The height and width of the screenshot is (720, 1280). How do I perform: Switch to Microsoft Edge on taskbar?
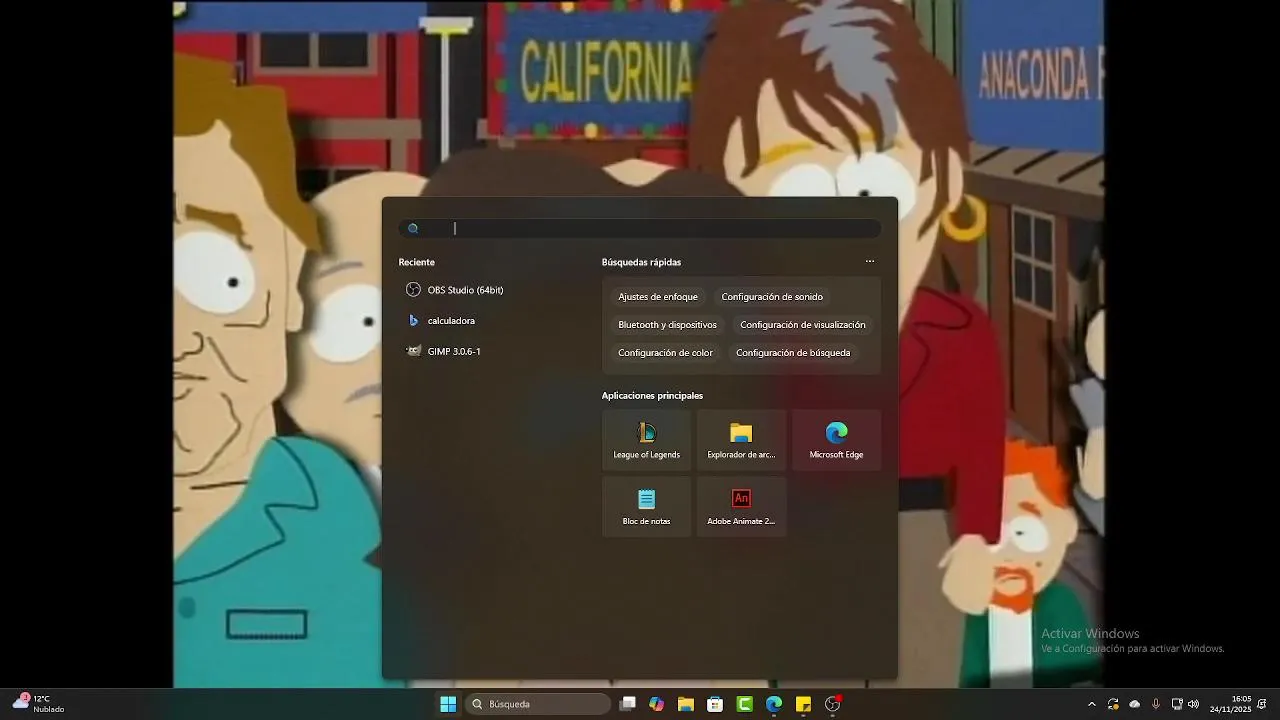774,704
